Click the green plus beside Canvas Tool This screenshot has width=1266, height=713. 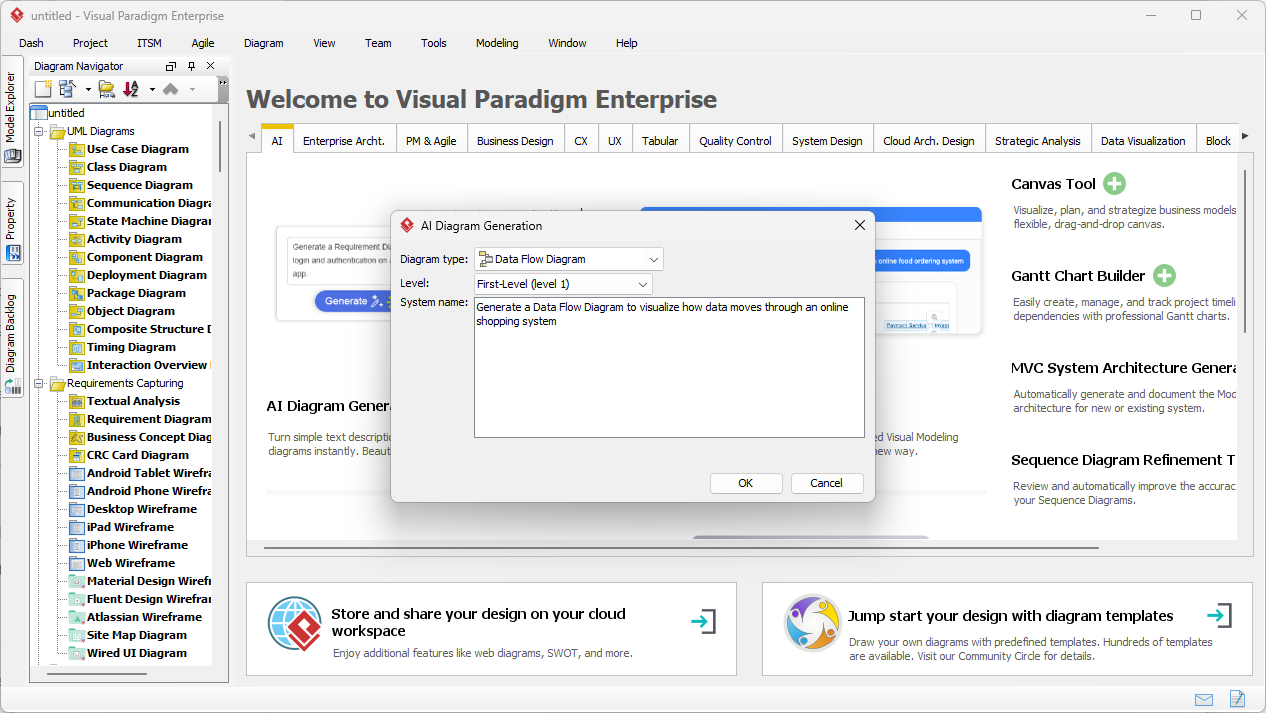coord(1114,184)
